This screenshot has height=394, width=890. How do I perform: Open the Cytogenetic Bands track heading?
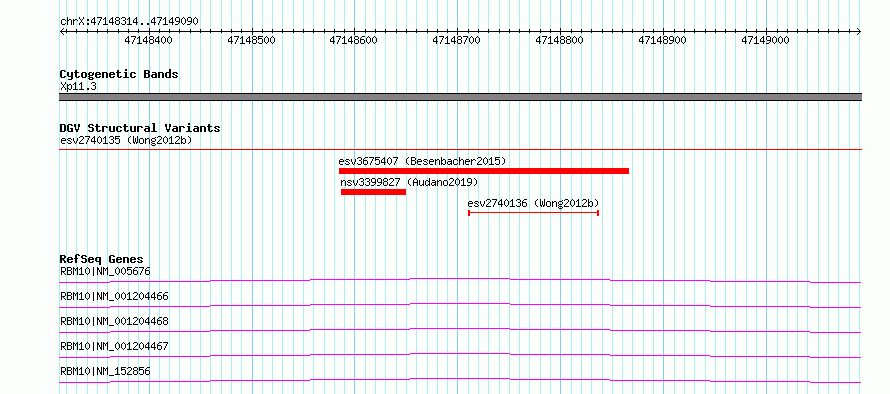(x=119, y=74)
